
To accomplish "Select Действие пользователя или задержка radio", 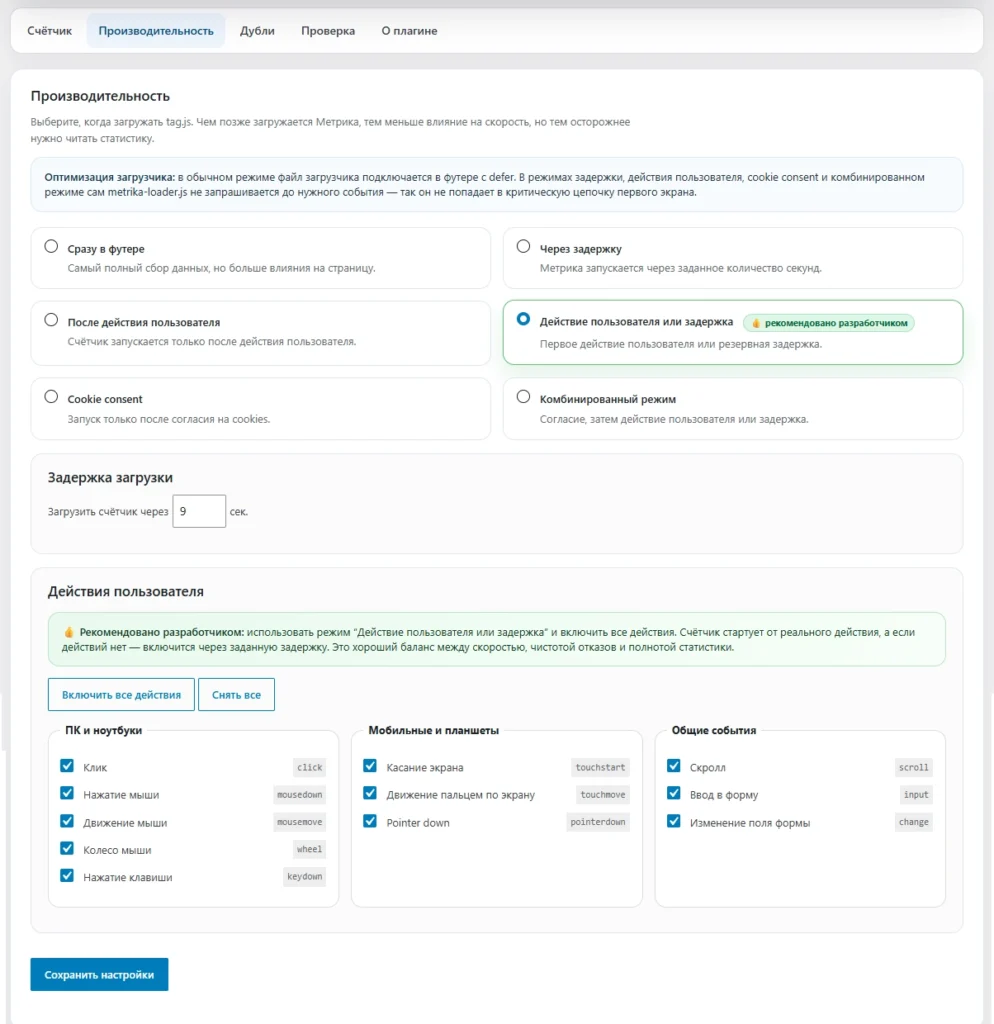I will pyautogui.click(x=523, y=319).
